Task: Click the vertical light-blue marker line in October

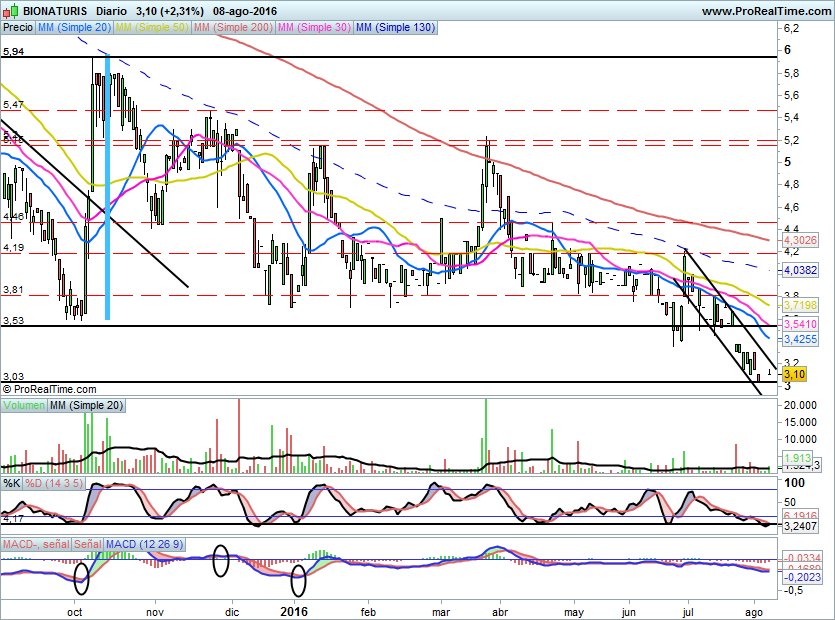Action: click(108, 186)
